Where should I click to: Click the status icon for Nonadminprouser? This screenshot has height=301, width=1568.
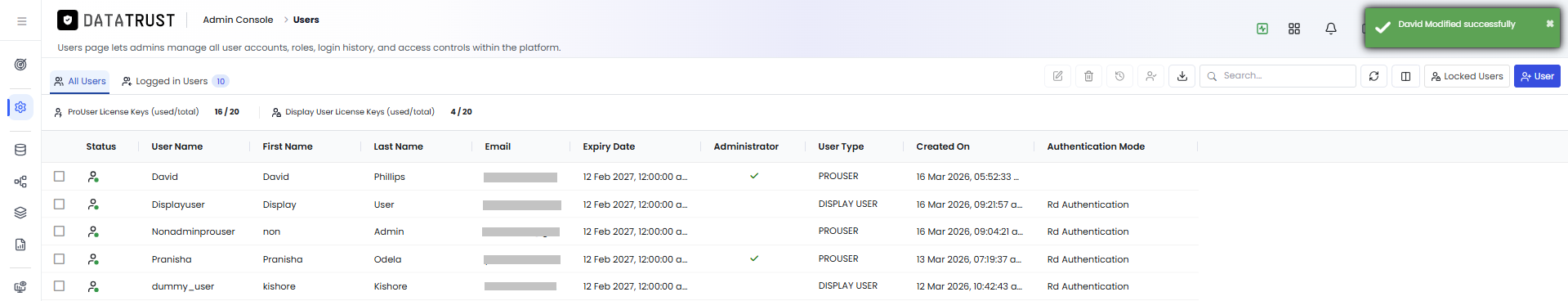pos(93,231)
